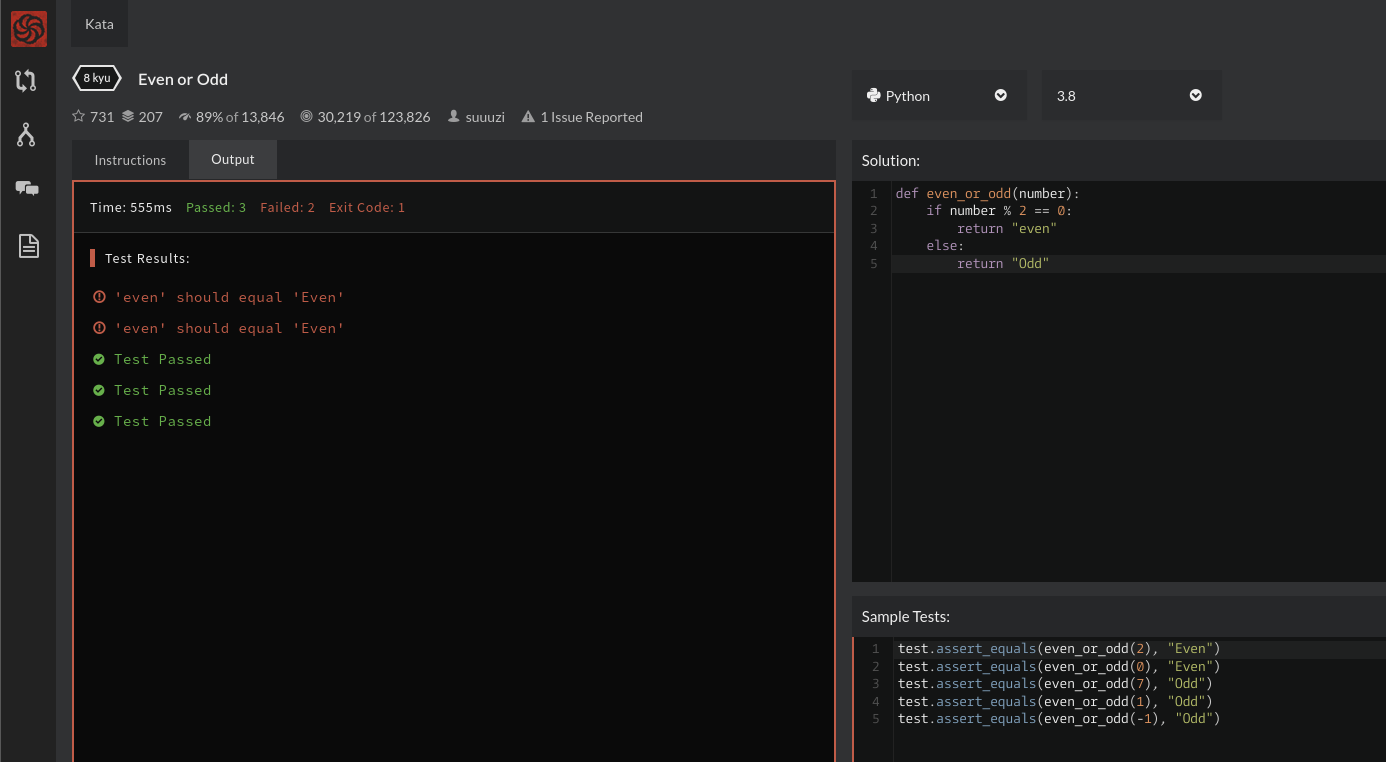Click the star icon beside 731
The width and height of the screenshot is (1386, 762).
[79, 117]
